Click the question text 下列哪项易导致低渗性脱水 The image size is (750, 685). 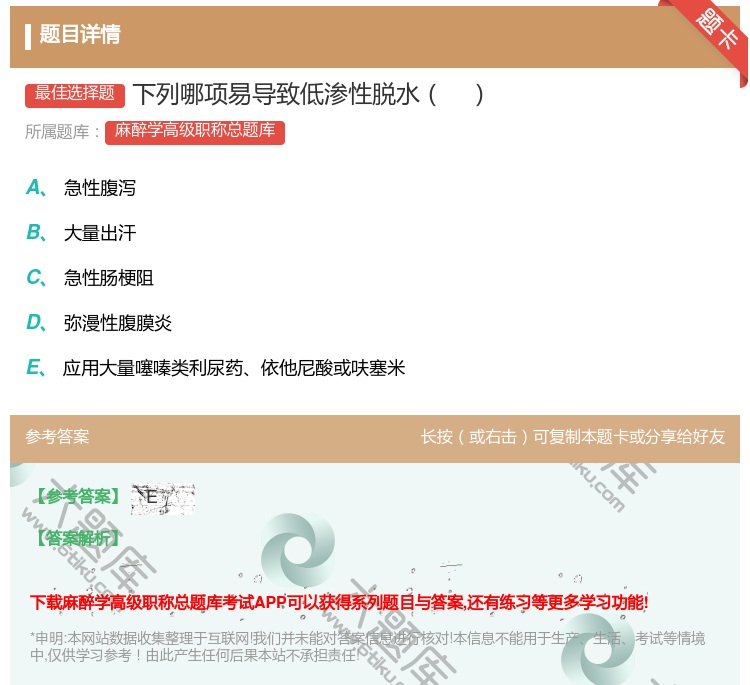(308, 95)
